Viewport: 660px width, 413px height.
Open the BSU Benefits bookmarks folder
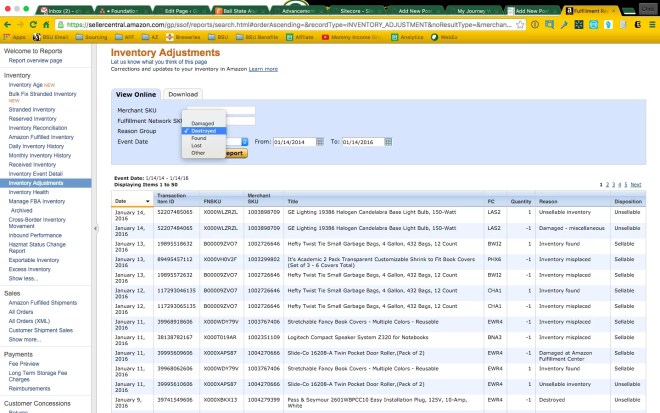tap(257, 37)
